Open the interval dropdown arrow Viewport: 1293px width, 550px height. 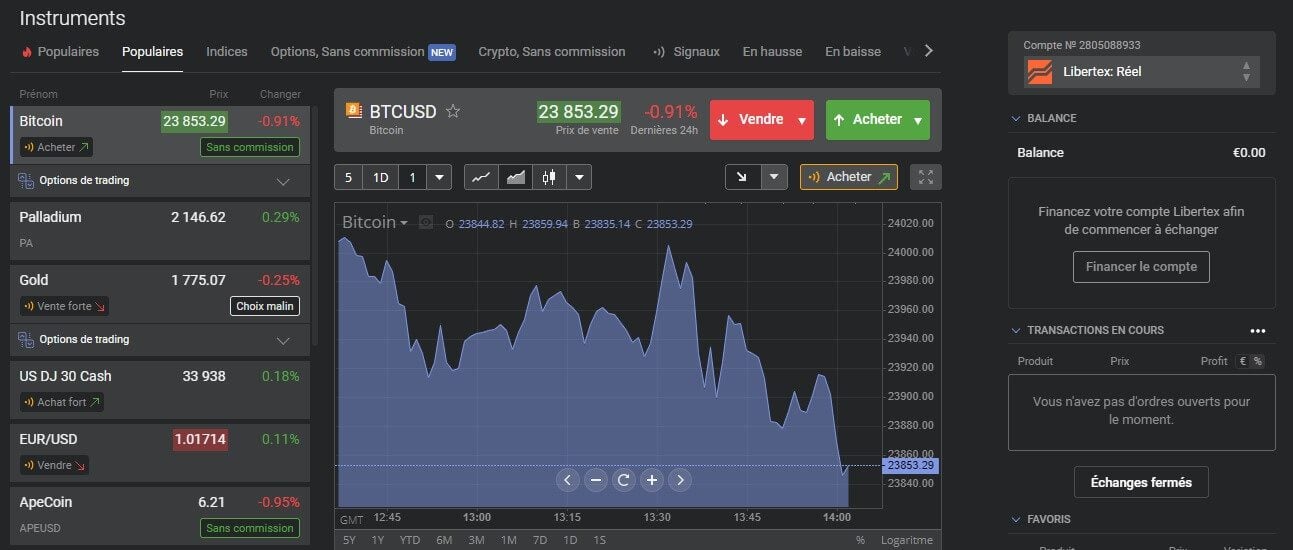(439, 177)
